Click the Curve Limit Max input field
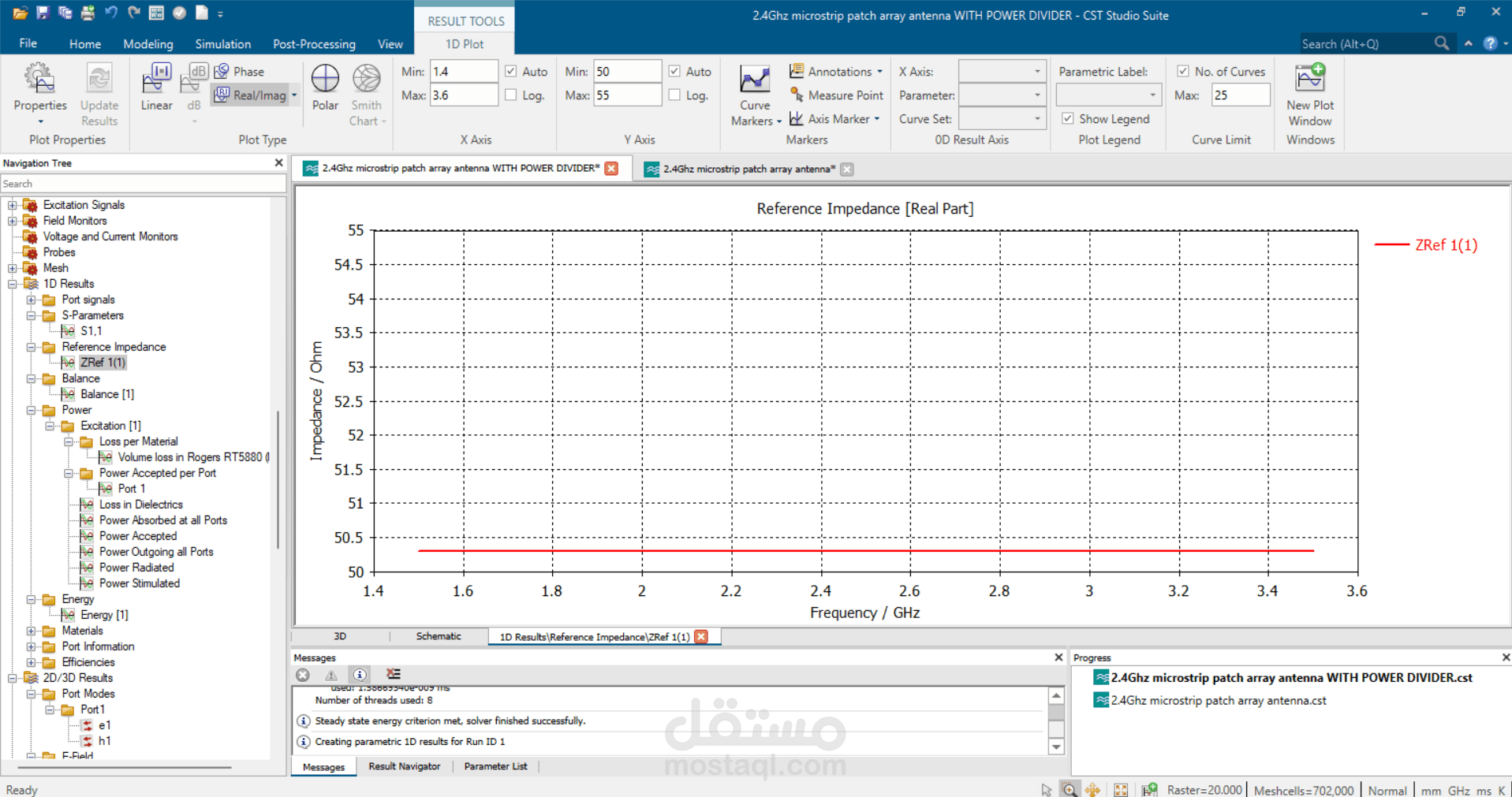The image size is (1512, 797). point(1241,95)
